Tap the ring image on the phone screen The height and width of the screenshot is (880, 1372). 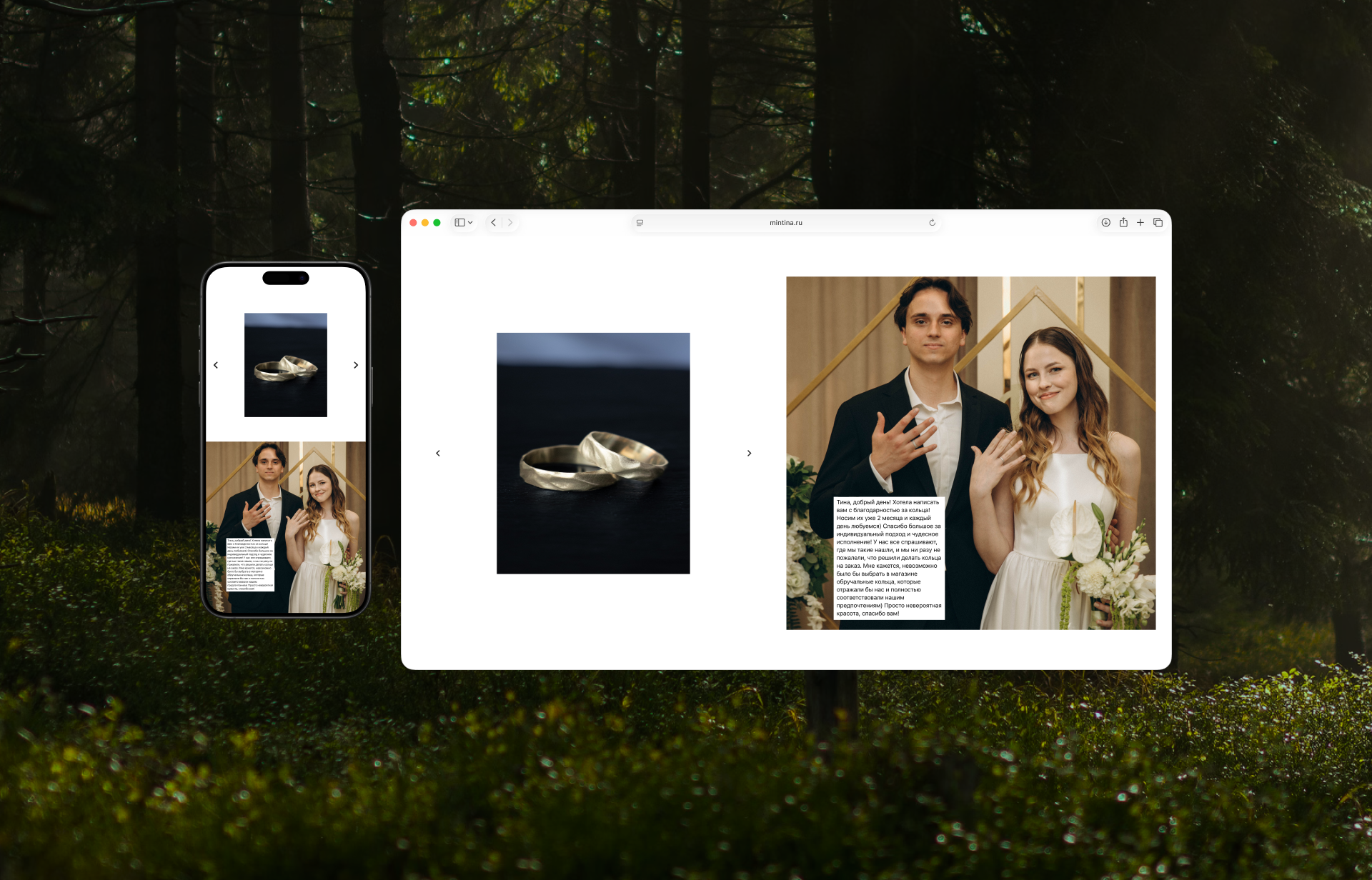pyautogui.click(x=286, y=365)
